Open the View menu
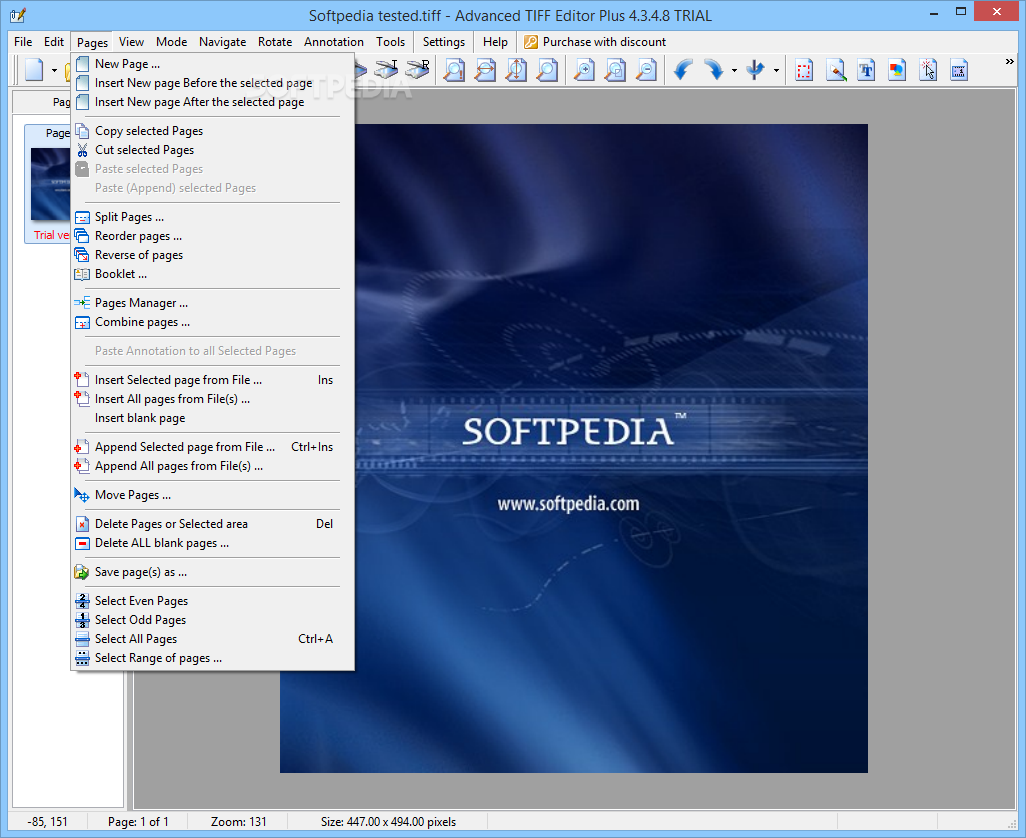 (x=131, y=42)
